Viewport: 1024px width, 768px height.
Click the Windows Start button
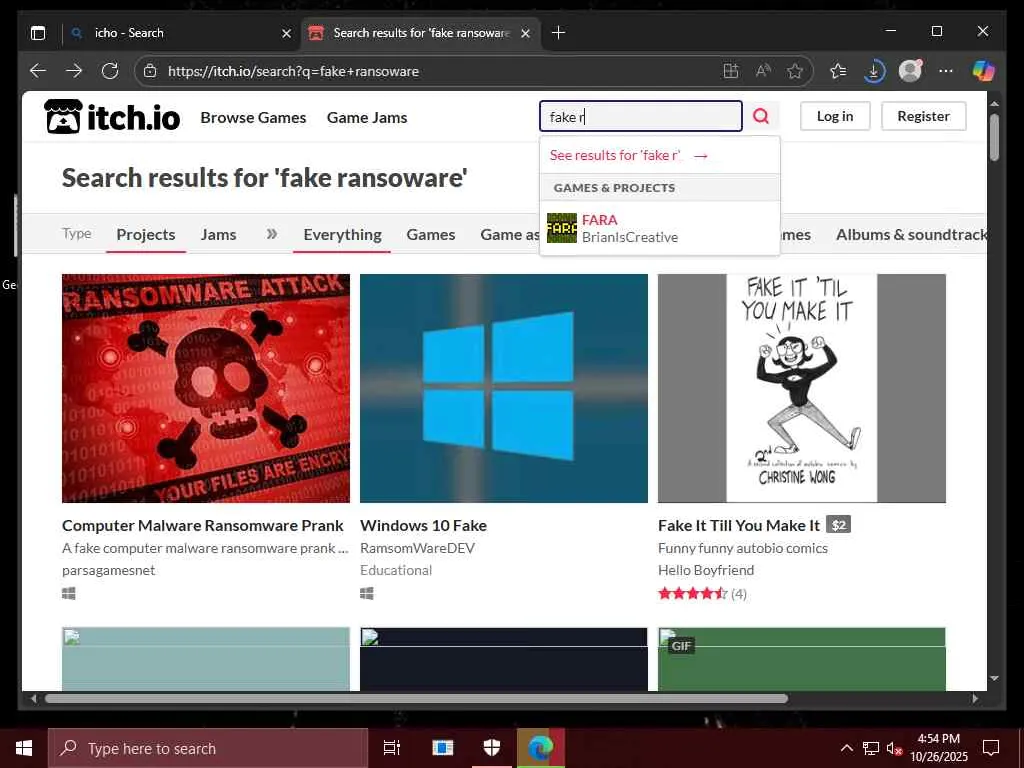(x=24, y=748)
